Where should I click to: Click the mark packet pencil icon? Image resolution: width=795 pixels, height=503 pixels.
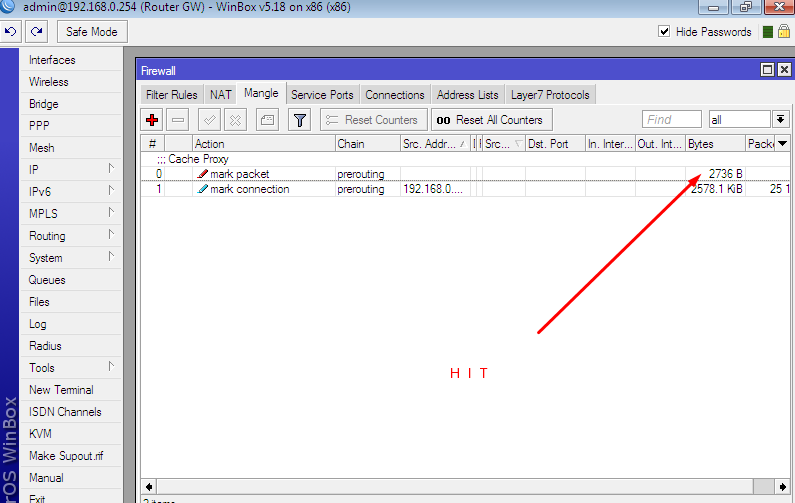[x=203, y=174]
